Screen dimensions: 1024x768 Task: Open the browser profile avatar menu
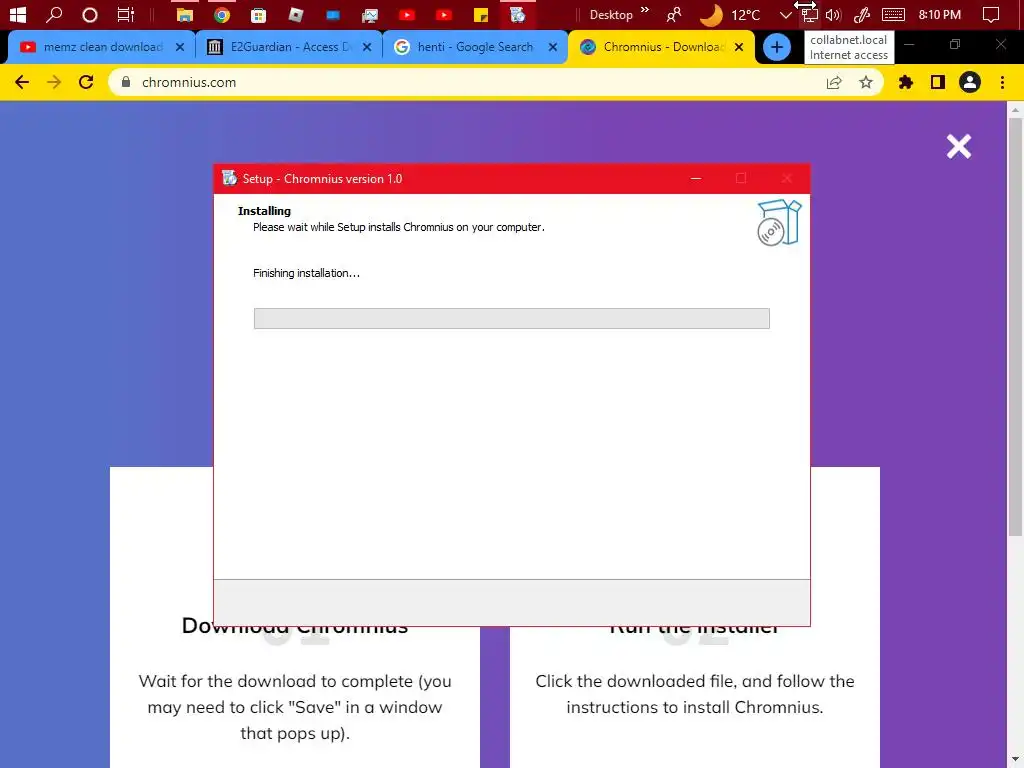pos(970,82)
